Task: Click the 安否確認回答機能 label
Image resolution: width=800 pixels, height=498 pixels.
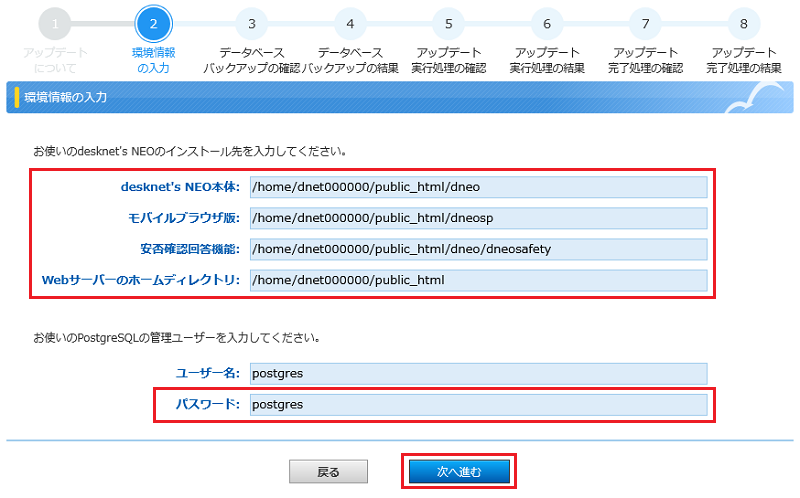Action: (x=190, y=250)
